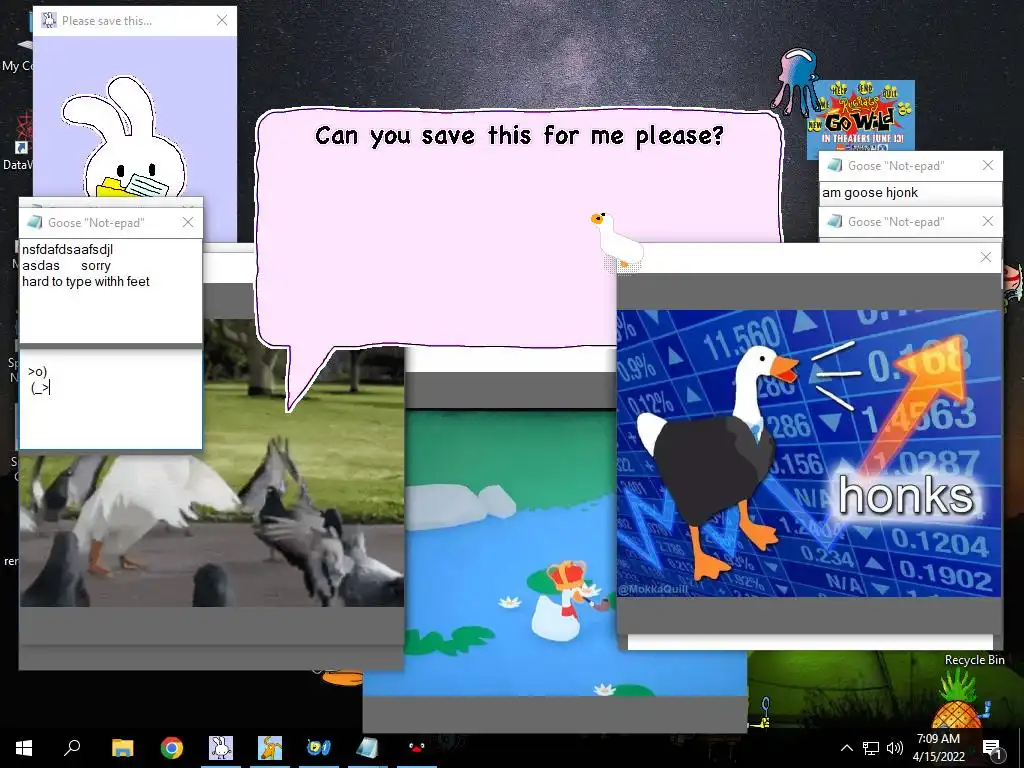
Task: Click the text "am goose hjonk"
Action: [x=870, y=193]
